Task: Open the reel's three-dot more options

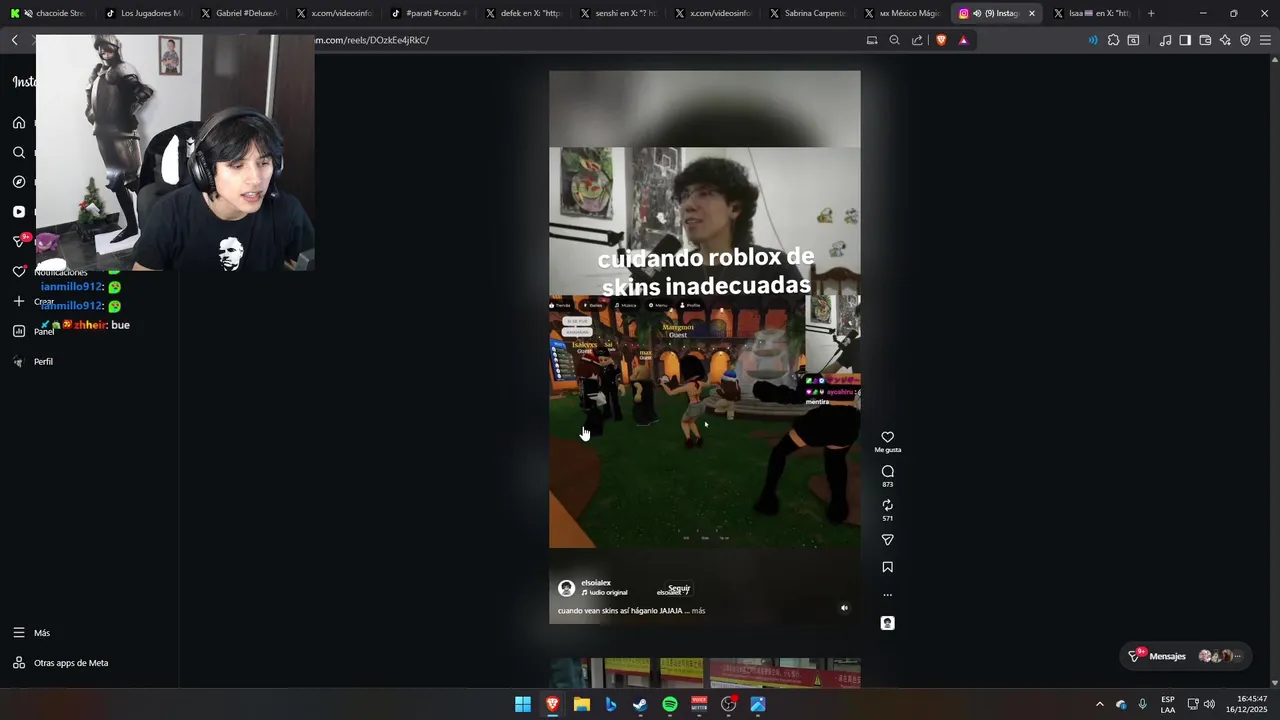Action: tap(887, 595)
